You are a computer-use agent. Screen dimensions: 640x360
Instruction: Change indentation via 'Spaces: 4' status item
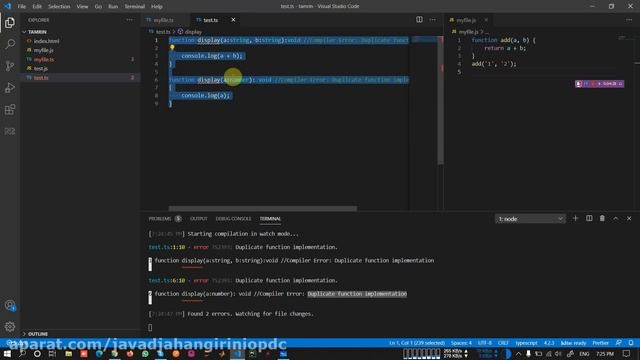pyautogui.click(x=461, y=343)
